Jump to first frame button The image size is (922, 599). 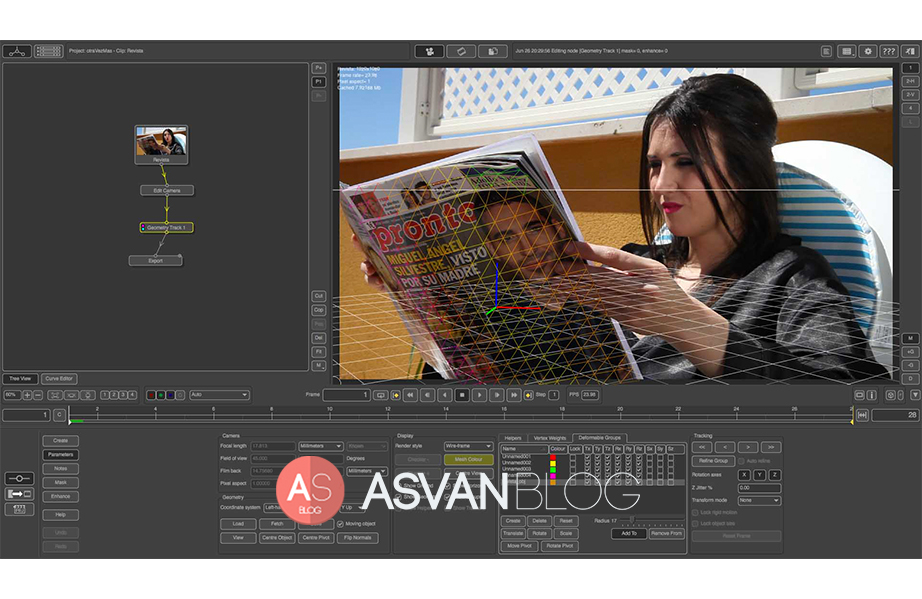click(410, 395)
